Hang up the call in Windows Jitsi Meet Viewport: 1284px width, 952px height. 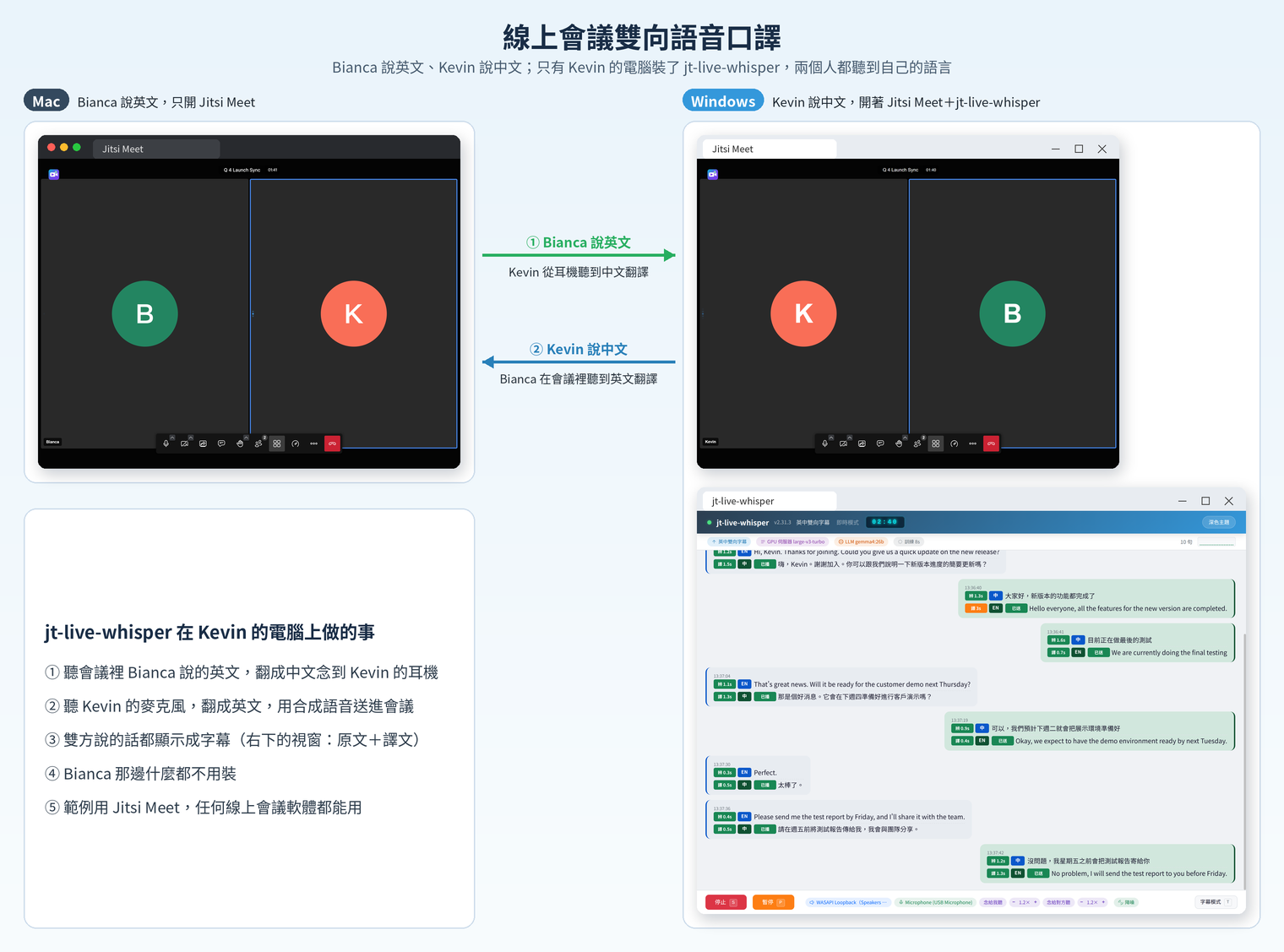tap(992, 443)
